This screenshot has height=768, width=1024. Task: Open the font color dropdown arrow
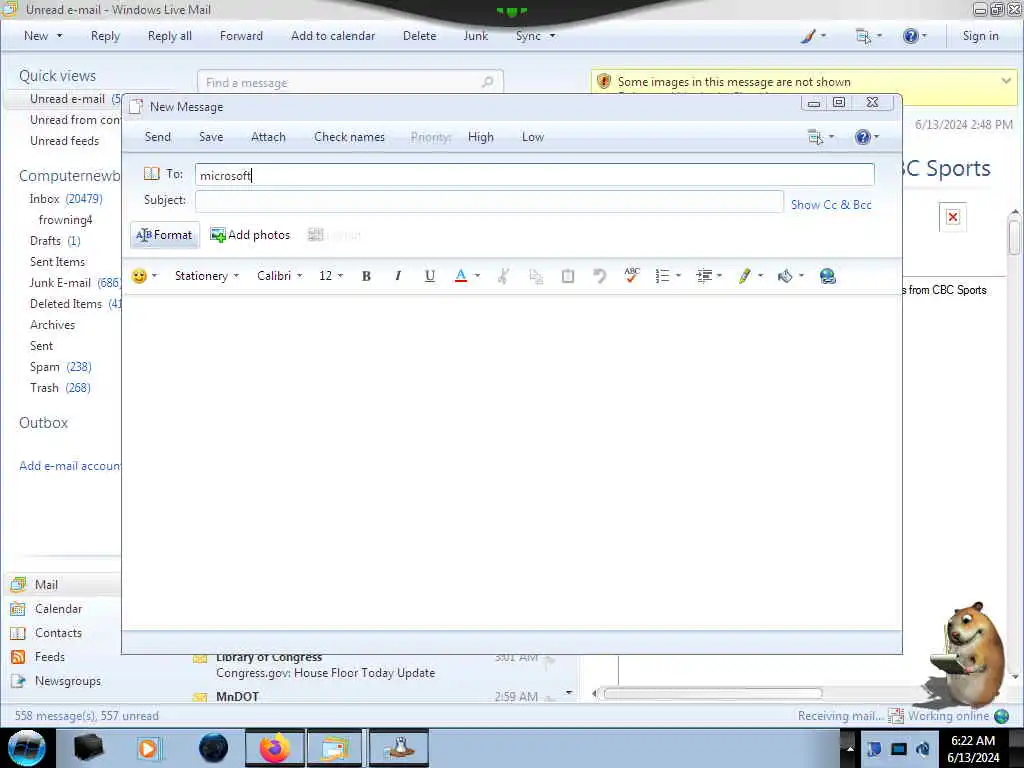tap(477, 276)
